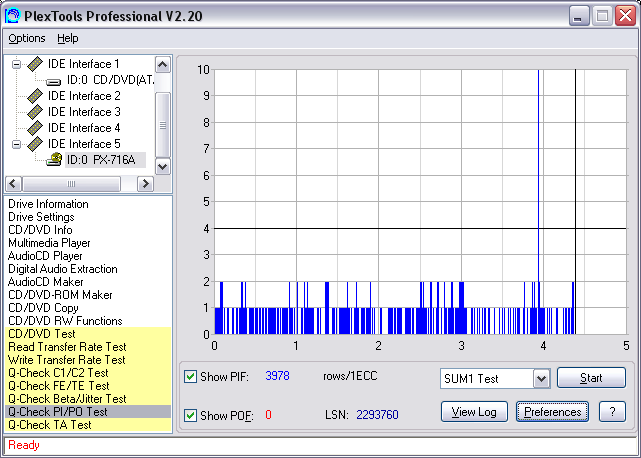Open CD/DVD Info
641x458 pixels.
pyautogui.click(x=40, y=230)
